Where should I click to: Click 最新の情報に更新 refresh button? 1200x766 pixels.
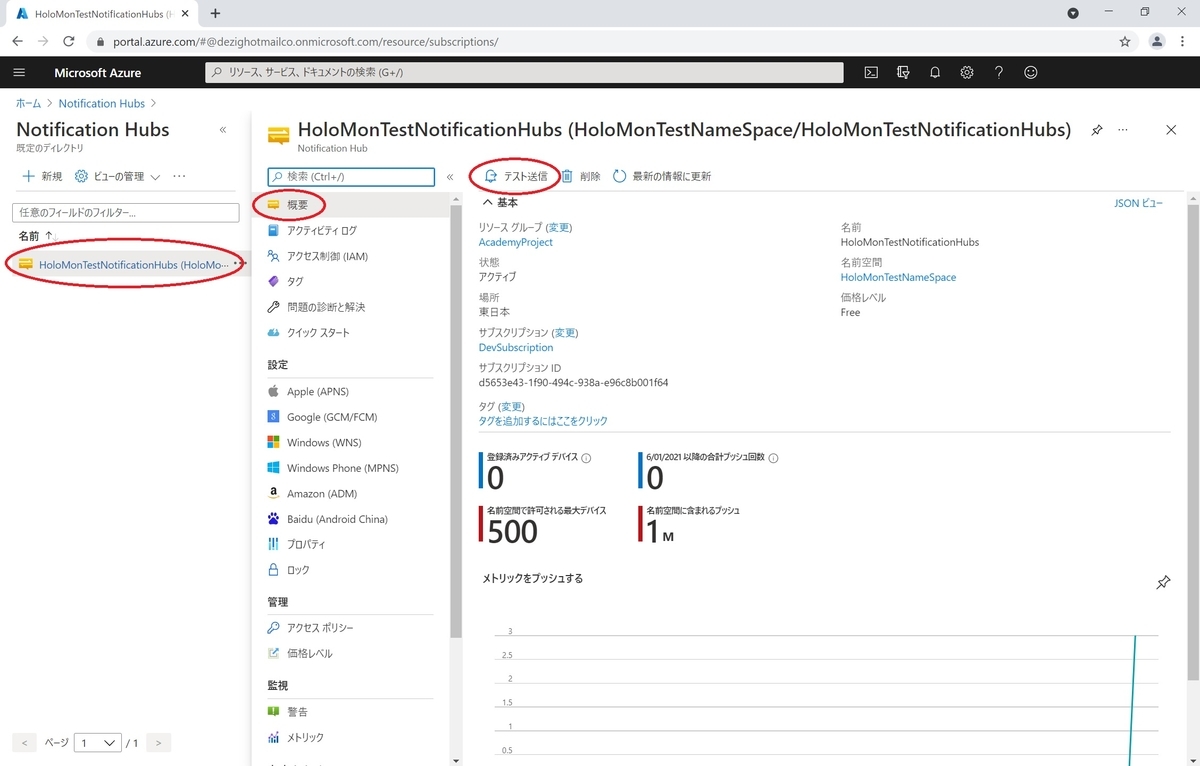pos(662,176)
